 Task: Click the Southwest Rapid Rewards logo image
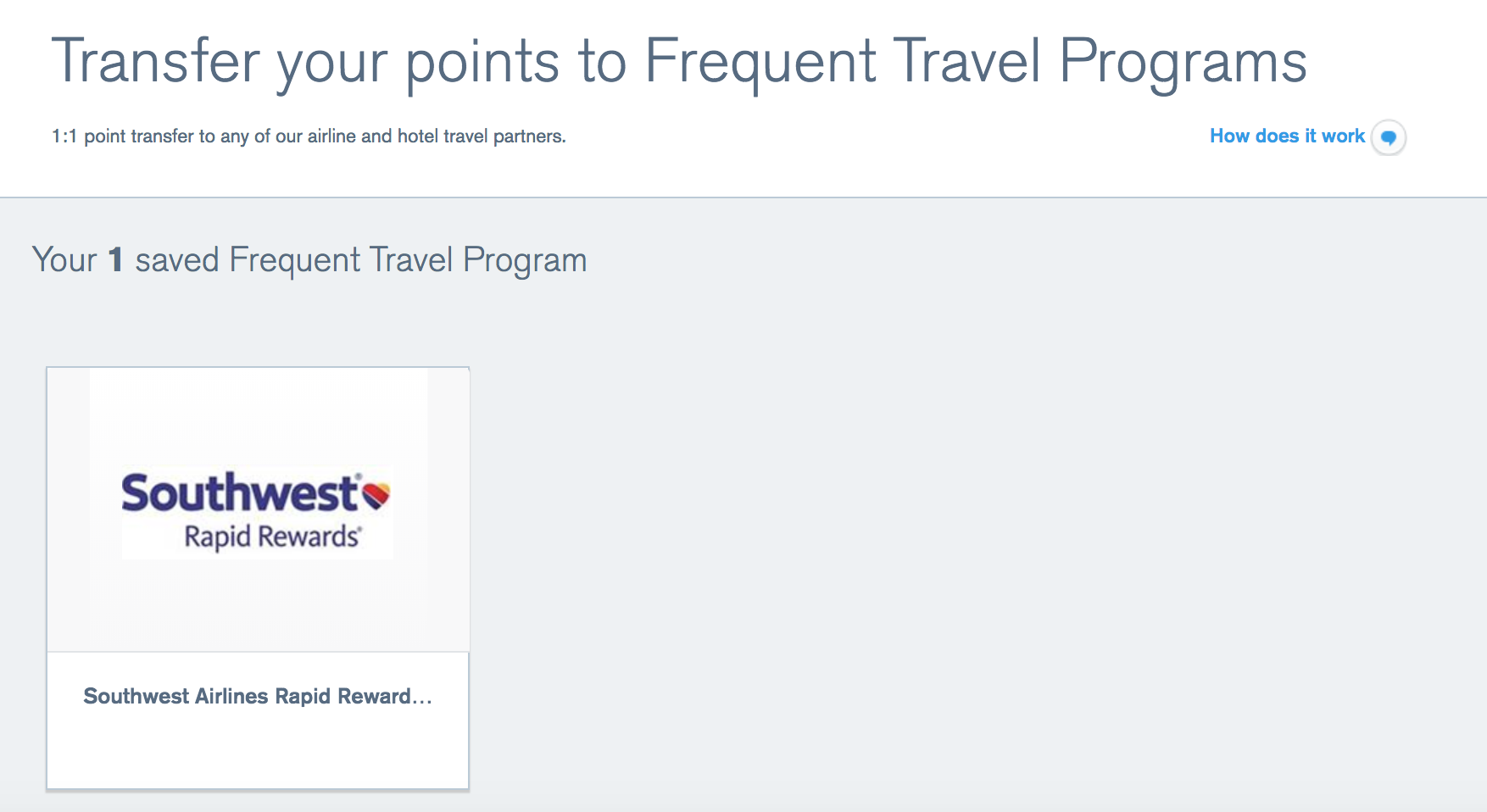coord(258,510)
